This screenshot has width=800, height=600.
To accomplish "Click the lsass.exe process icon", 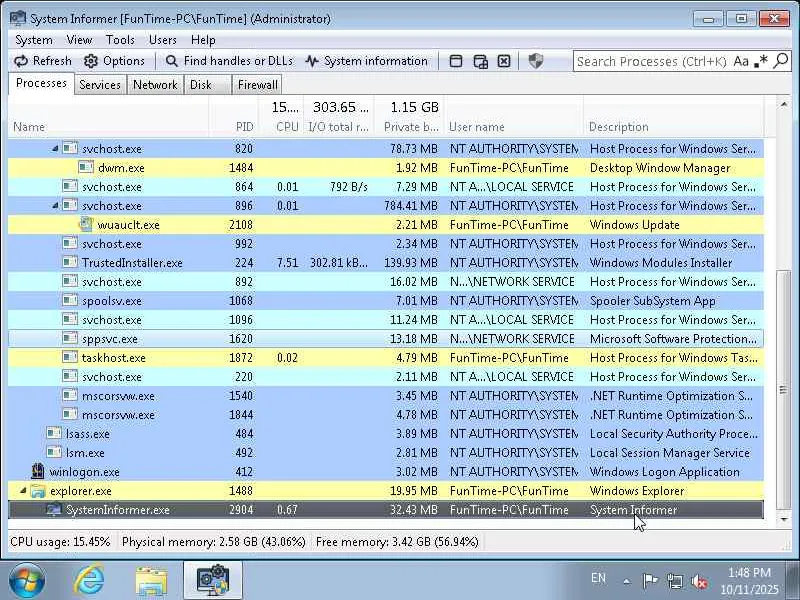I will coord(54,433).
